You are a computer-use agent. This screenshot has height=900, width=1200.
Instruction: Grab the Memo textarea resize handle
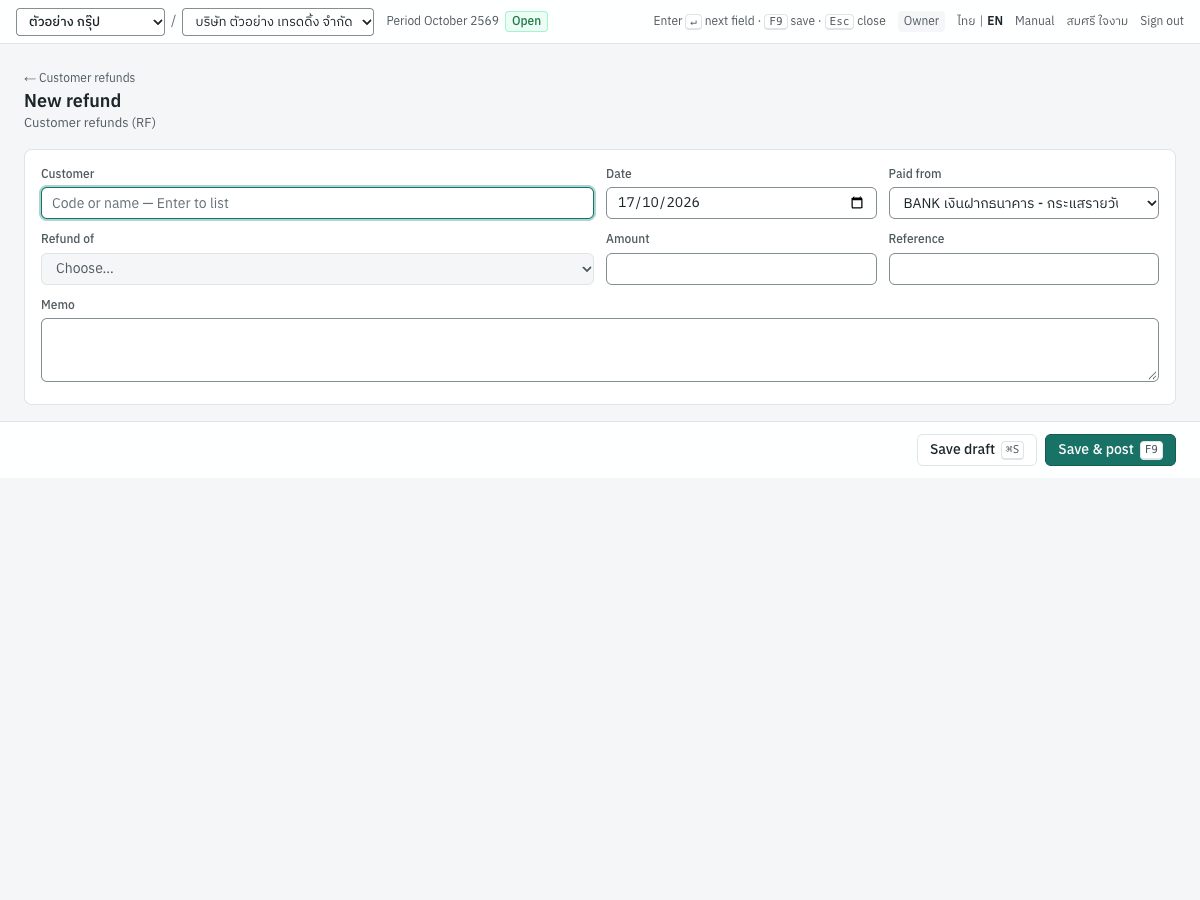1152,375
